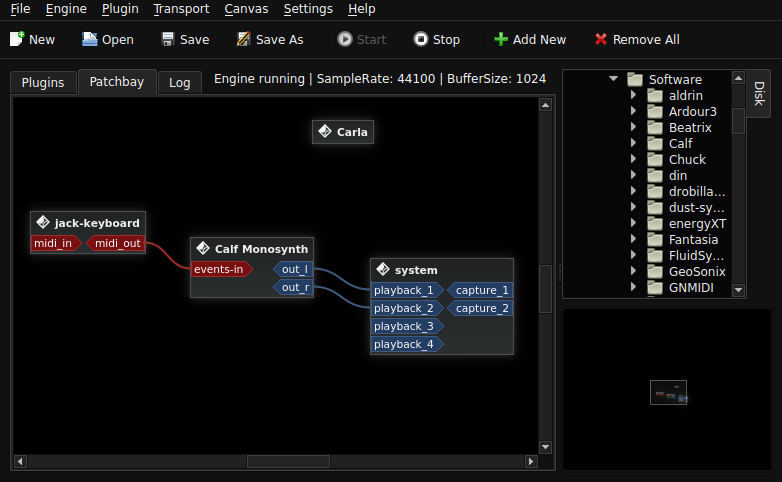The width and height of the screenshot is (782, 482).
Task: Open the Transport menu
Action: click(181, 9)
